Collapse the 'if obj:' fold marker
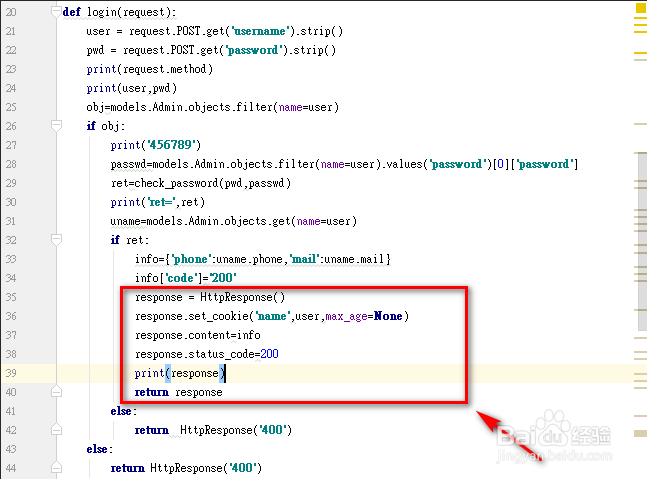The image size is (647, 479). click(57, 125)
